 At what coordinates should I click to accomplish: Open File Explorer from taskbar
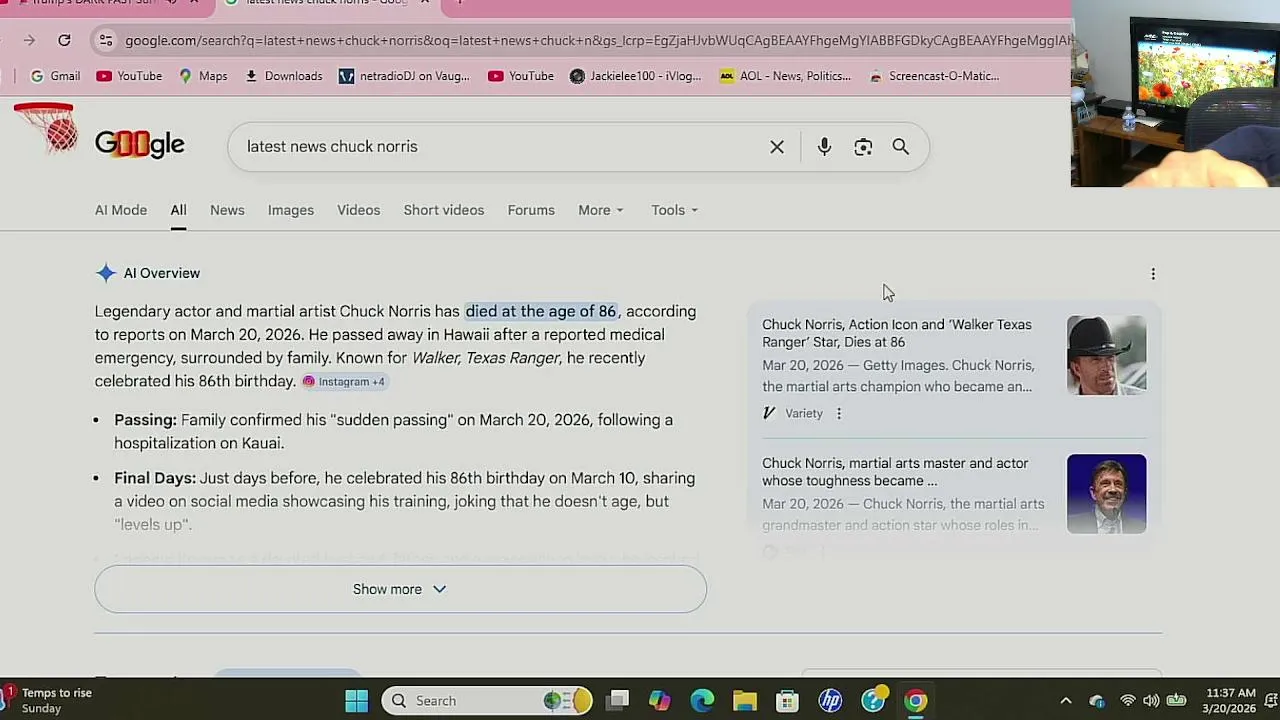click(x=745, y=701)
